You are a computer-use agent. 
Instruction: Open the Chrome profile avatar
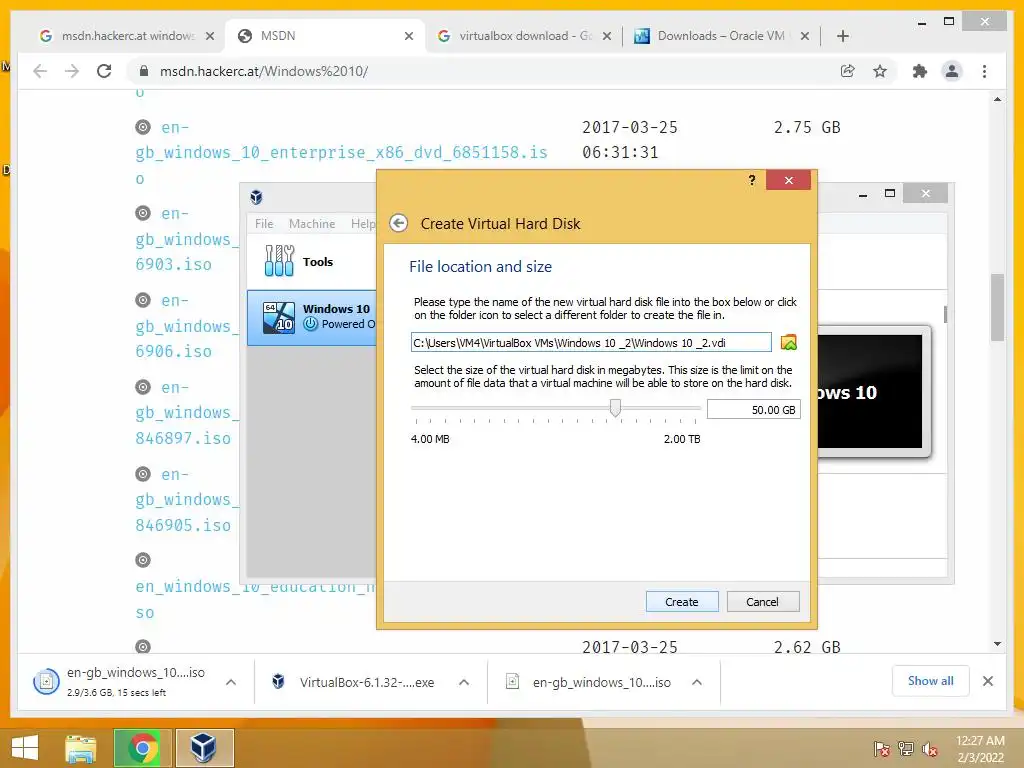(x=952, y=71)
